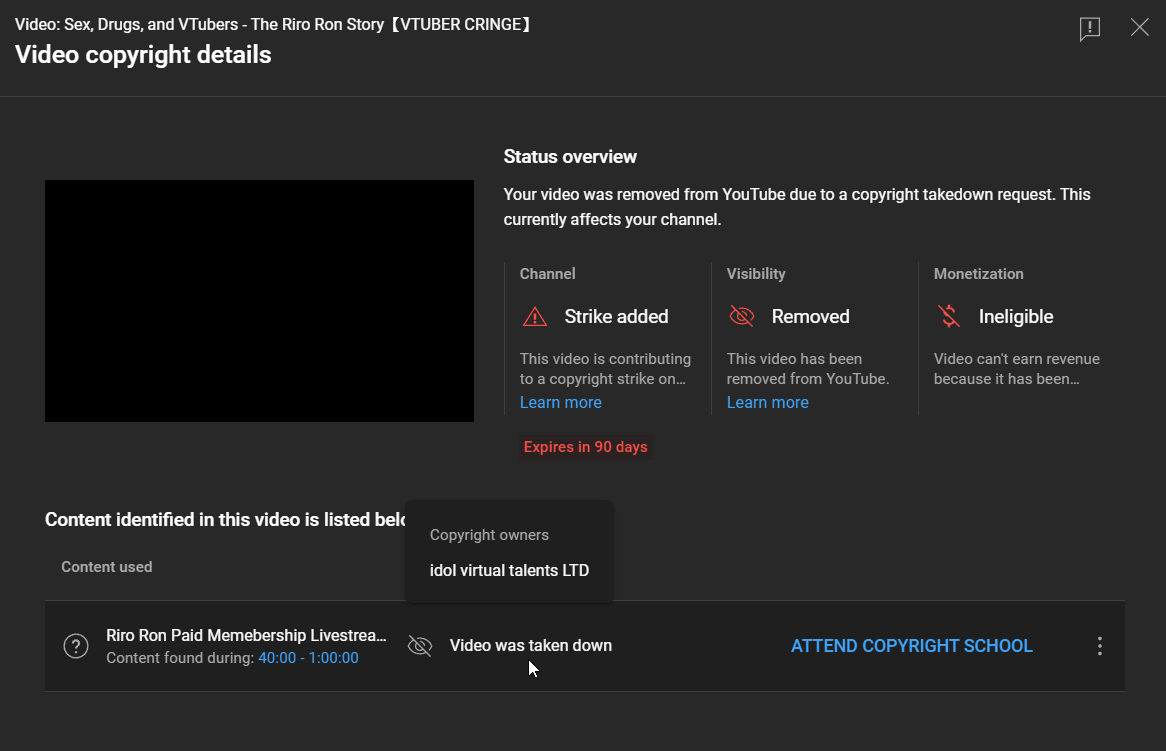The height and width of the screenshot is (751, 1166).
Task: Close the copyright details dialog
Action: [1139, 28]
